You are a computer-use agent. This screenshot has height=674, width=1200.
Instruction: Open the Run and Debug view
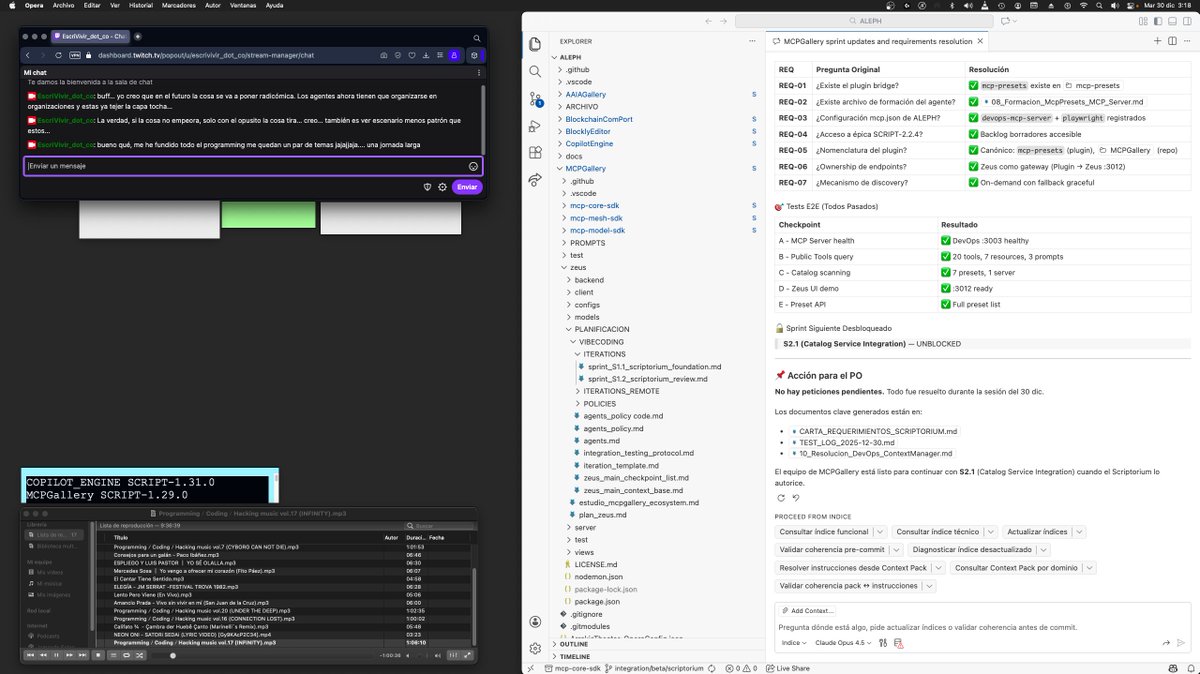click(x=535, y=126)
